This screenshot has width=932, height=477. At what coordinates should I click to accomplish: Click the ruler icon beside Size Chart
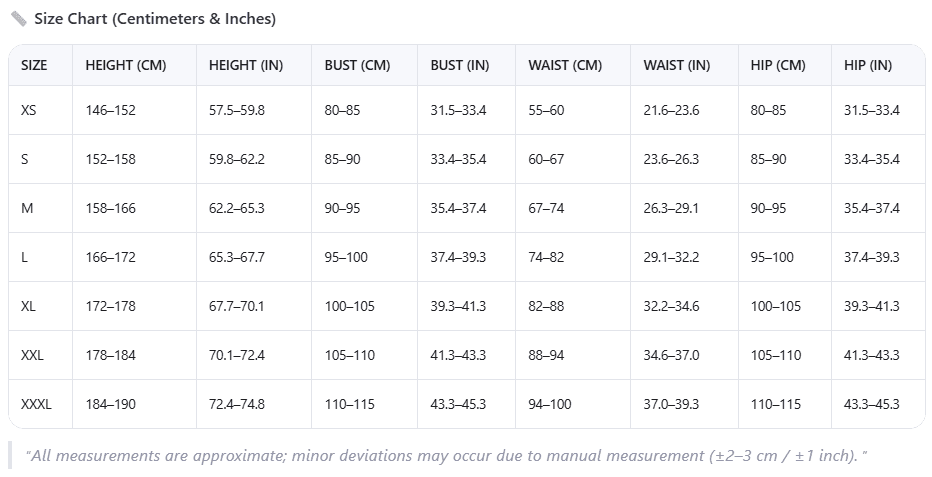coord(18,19)
